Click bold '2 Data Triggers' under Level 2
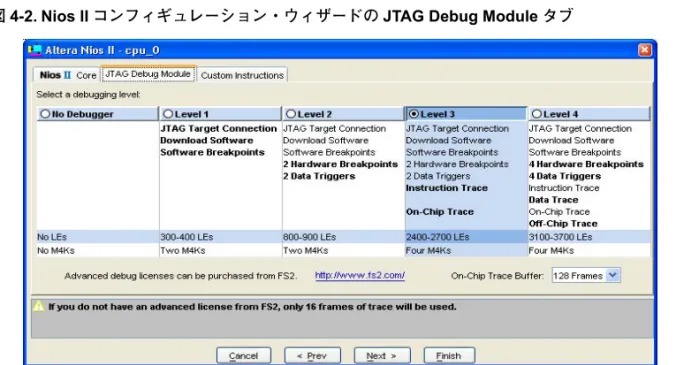The image size is (699, 365). 319,176
